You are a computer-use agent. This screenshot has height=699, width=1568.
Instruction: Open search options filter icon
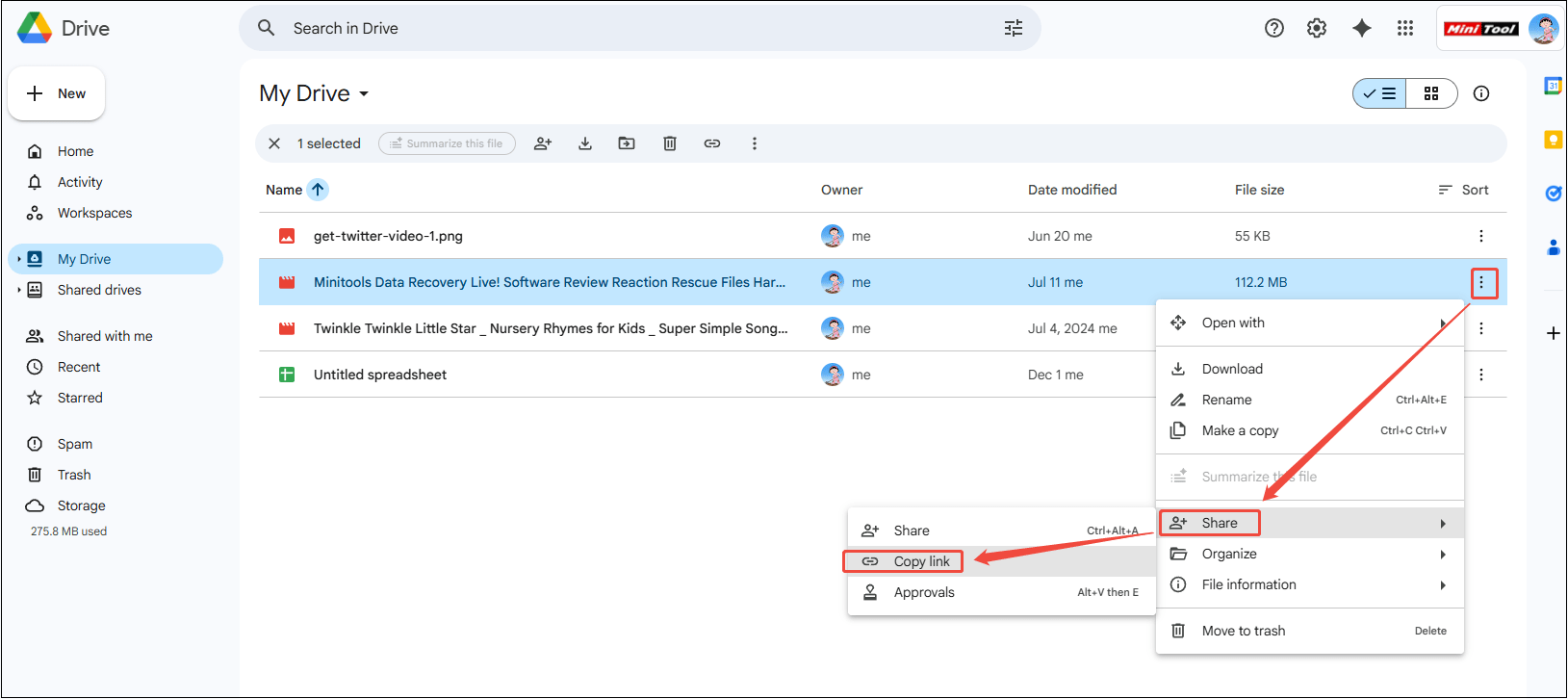point(1014,28)
